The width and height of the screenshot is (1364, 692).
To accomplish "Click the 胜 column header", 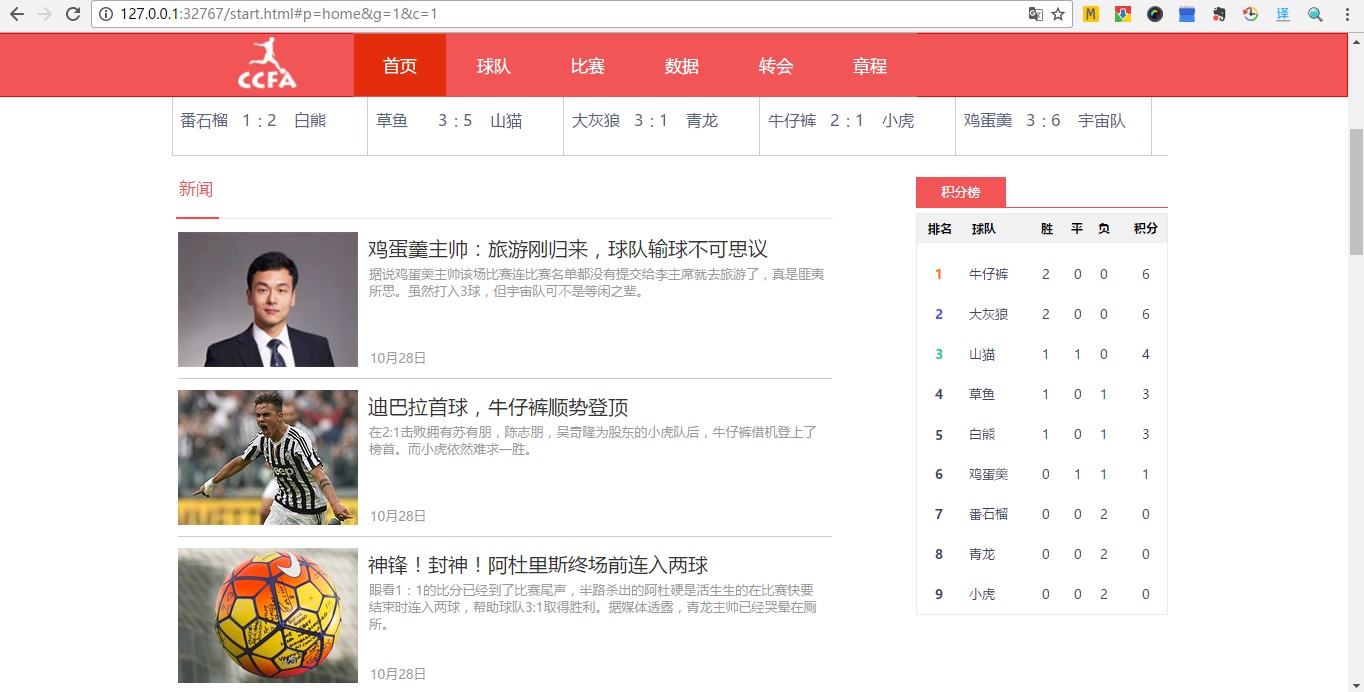I will [x=1047, y=229].
